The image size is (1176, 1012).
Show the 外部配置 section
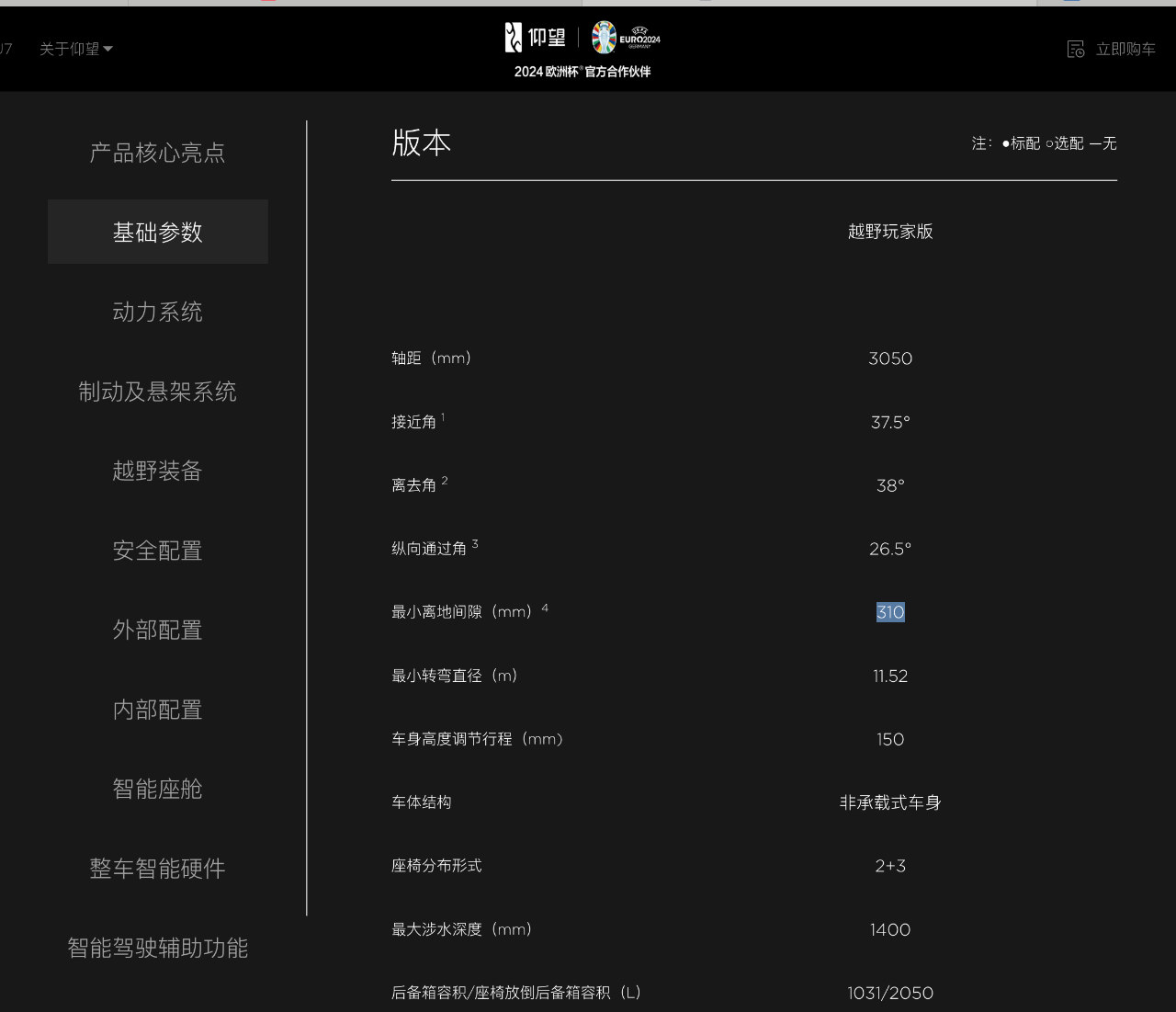pos(157,631)
